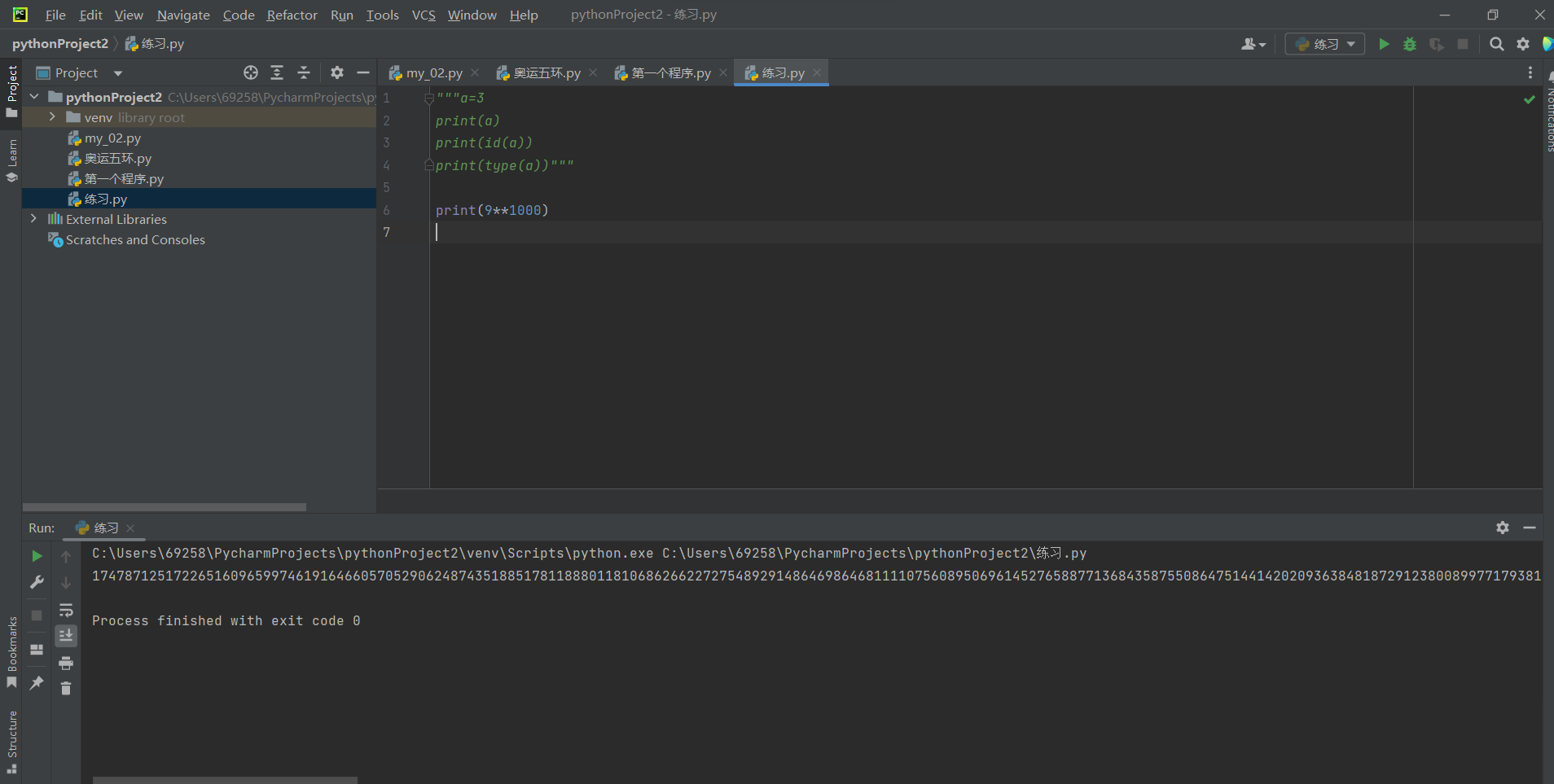
Task: Collapse all in Project panel
Action: coord(304,72)
